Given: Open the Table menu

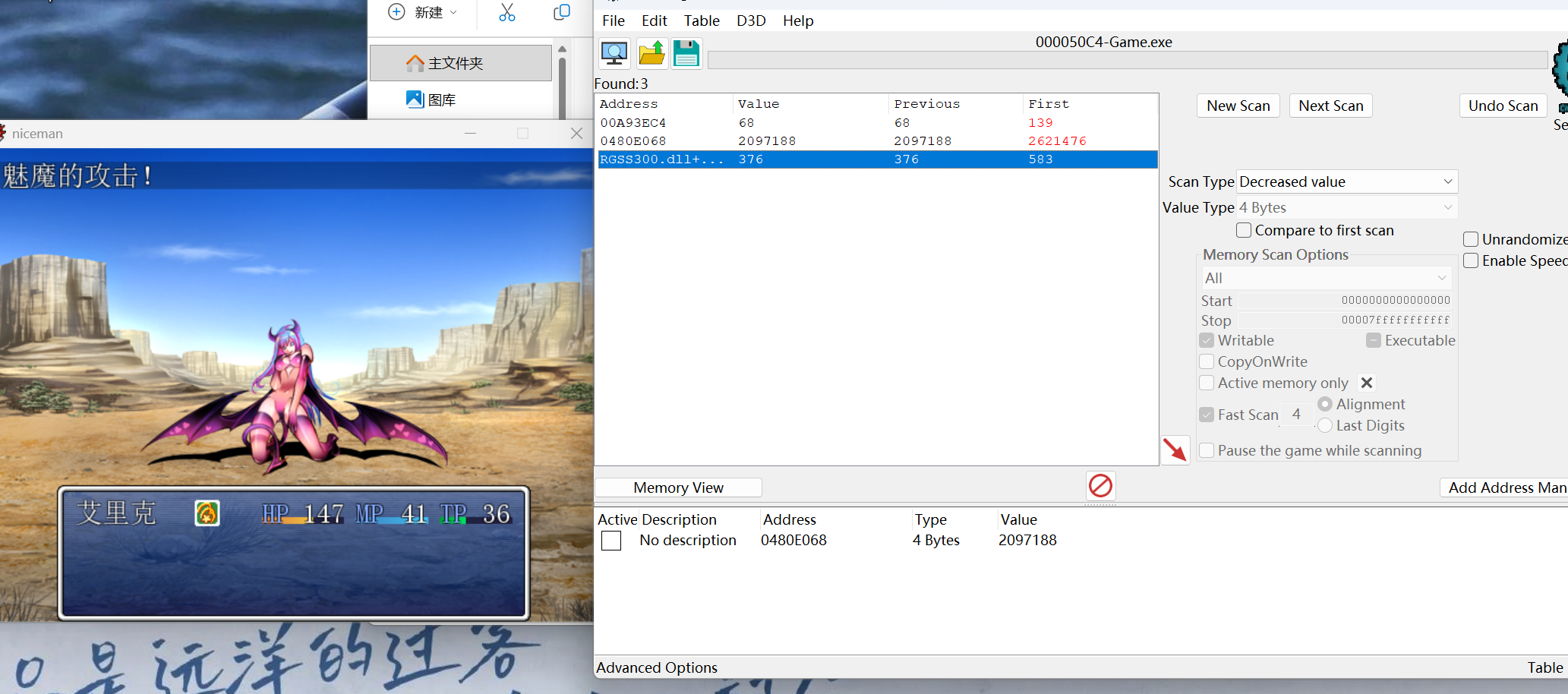Looking at the screenshot, I should [702, 21].
